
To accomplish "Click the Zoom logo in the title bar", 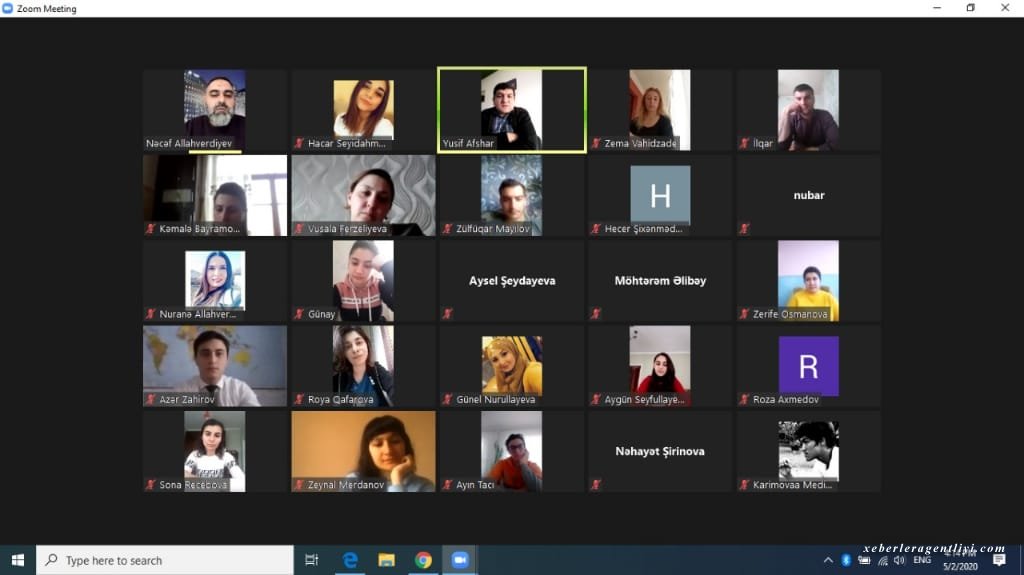I will (8, 8).
